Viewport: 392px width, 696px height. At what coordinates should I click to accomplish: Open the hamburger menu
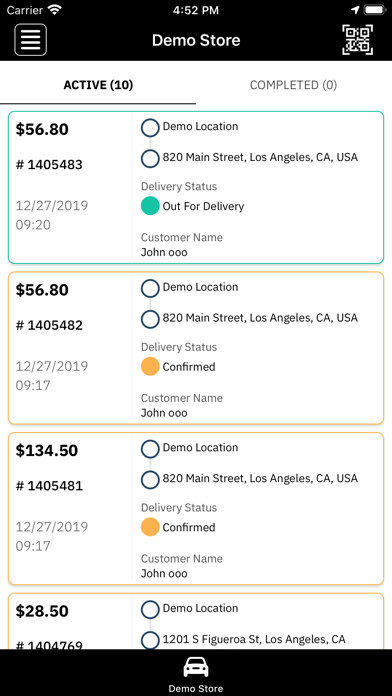click(31, 40)
